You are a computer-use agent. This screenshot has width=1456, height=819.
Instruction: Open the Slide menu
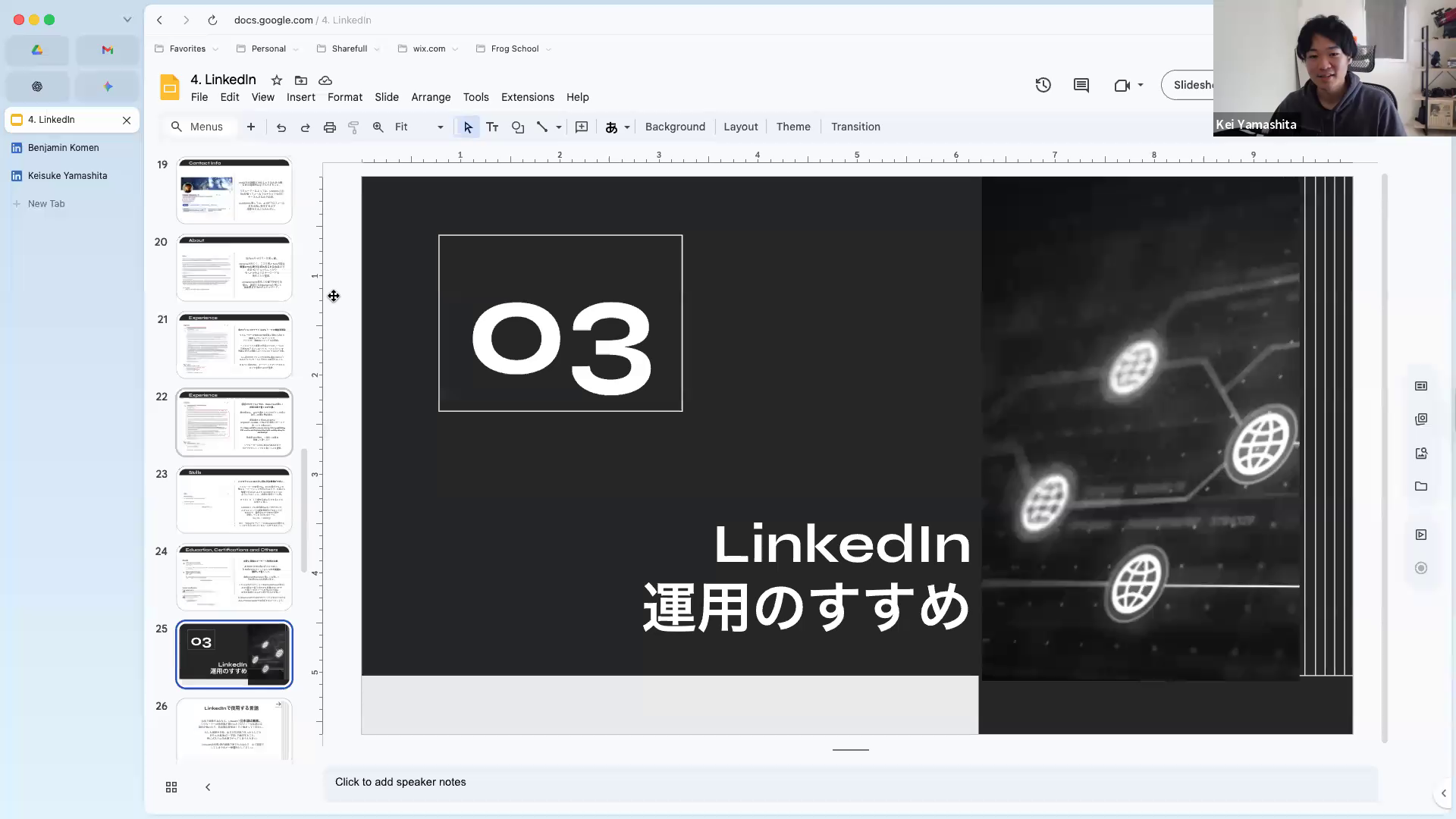[387, 97]
